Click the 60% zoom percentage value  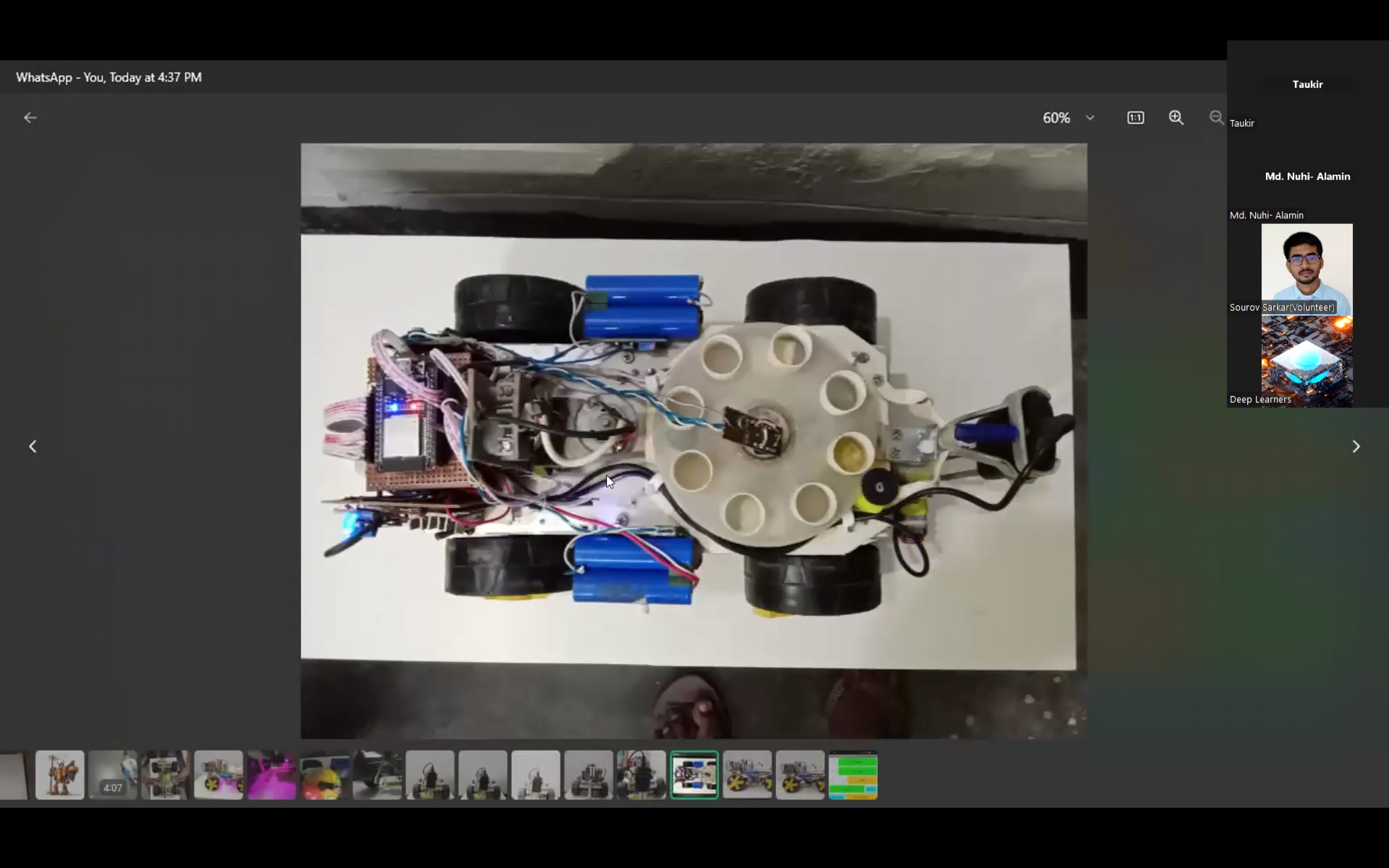(1056, 118)
